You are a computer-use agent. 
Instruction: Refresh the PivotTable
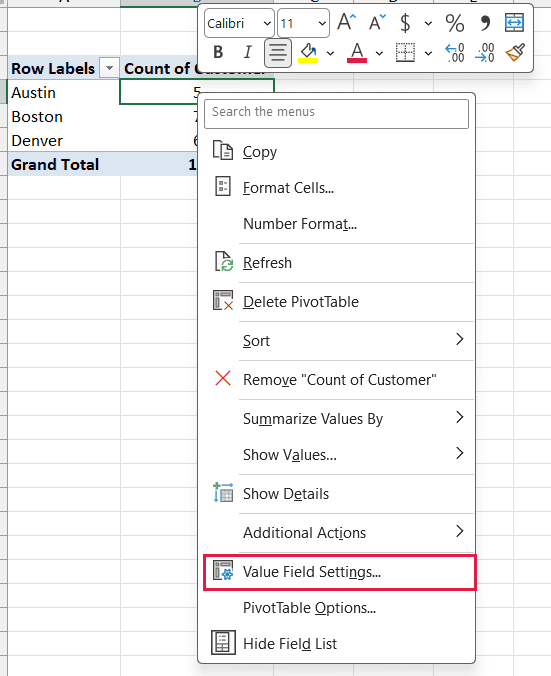pyautogui.click(x=336, y=263)
